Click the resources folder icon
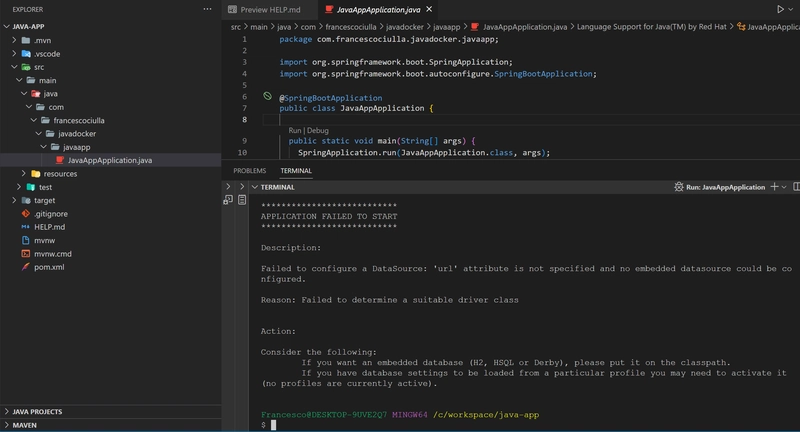 pyautogui.click(x=36, y=173)
